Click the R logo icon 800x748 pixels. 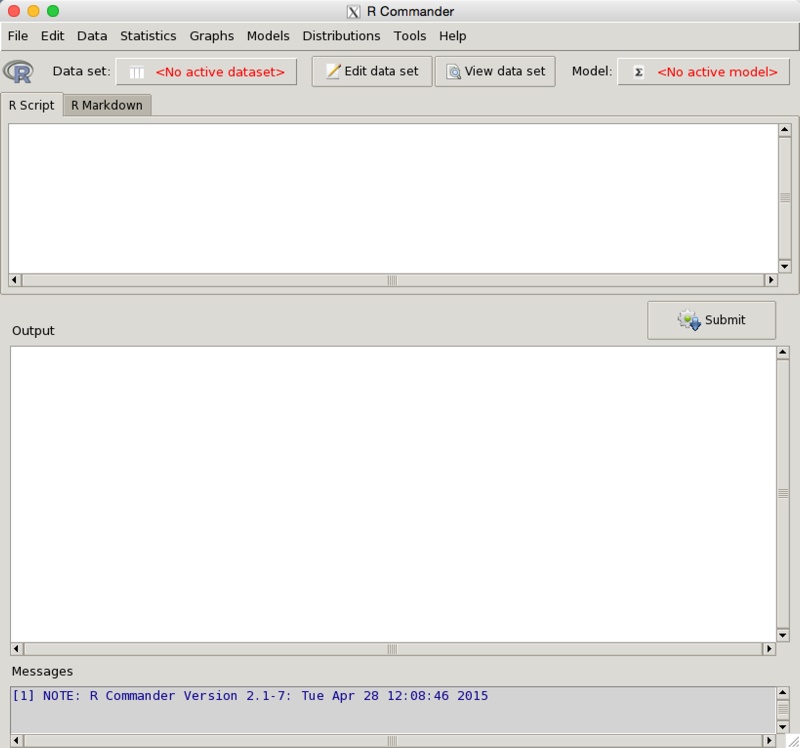pos(18,71)
